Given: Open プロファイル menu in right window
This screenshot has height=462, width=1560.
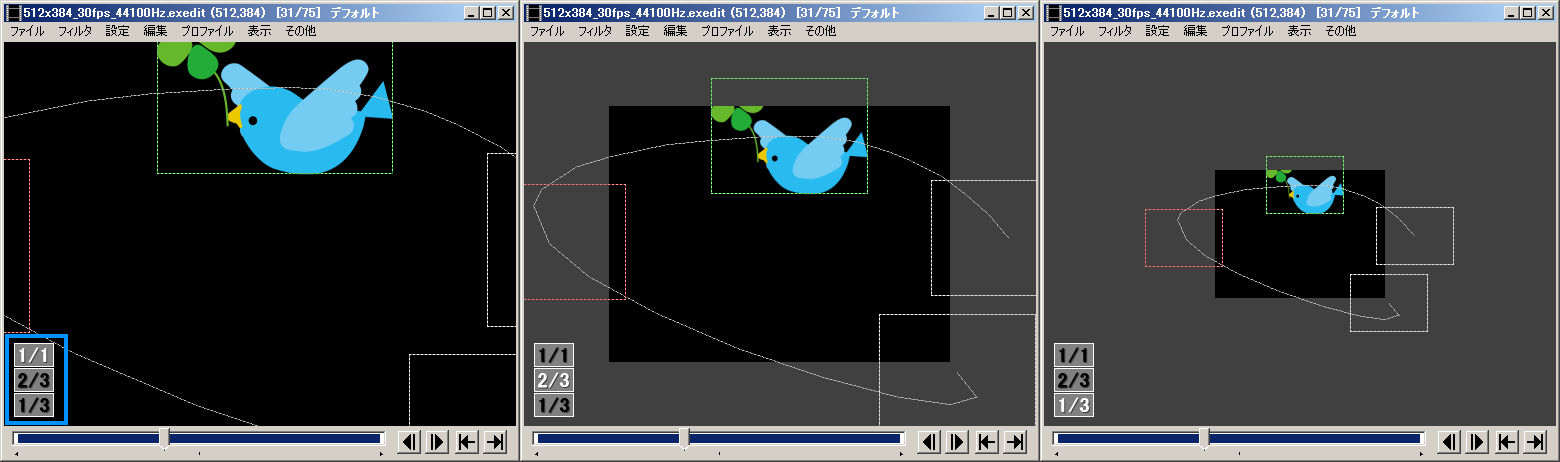Looking at the screenshot, I should (1247, 31).
